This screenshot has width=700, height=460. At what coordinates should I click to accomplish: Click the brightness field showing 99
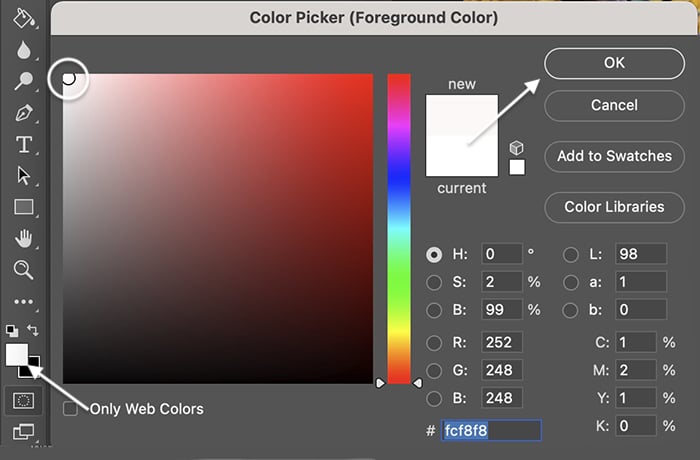coord(502,309)
